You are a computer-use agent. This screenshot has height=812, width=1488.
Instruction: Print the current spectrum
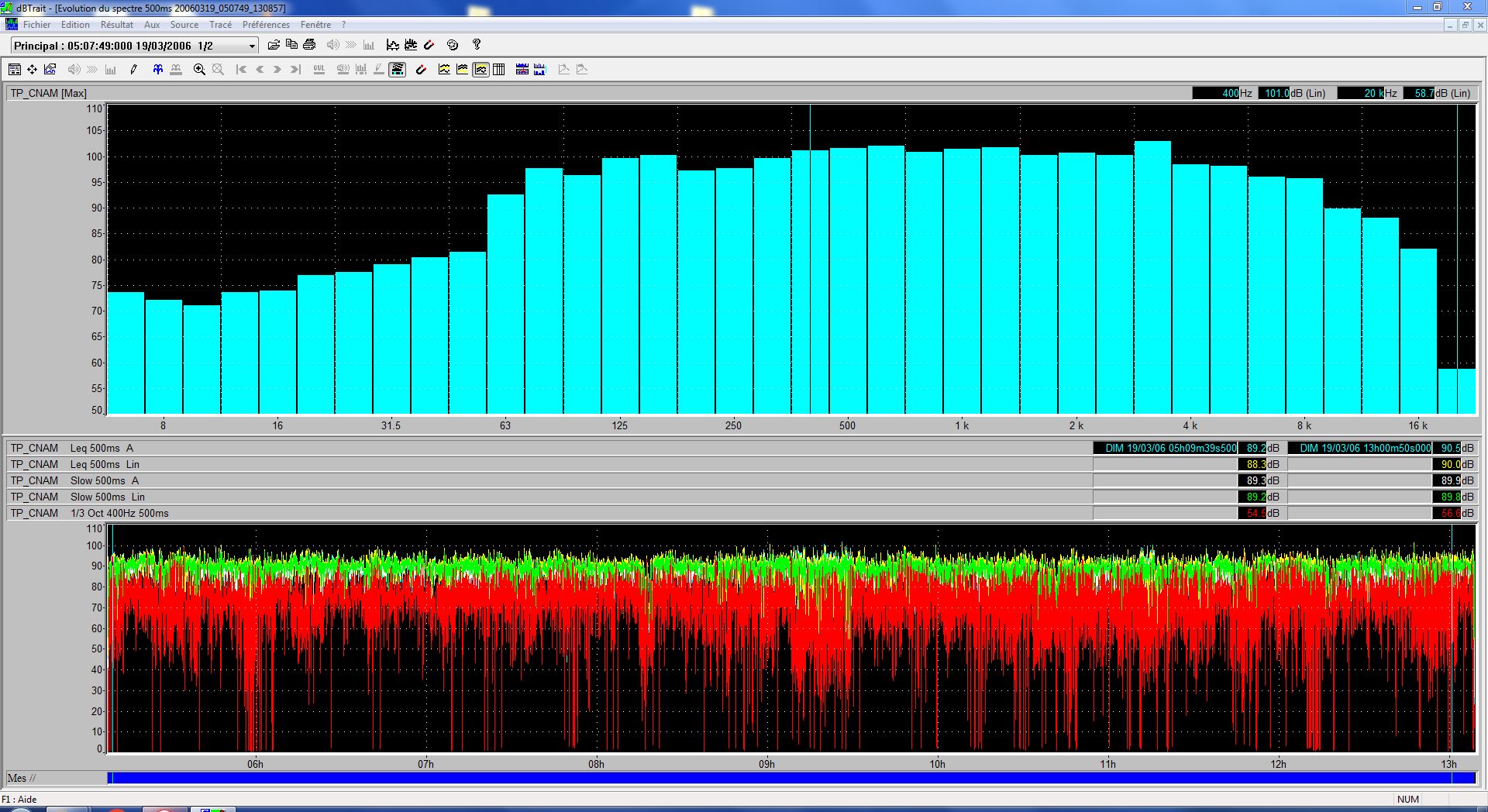309,44
